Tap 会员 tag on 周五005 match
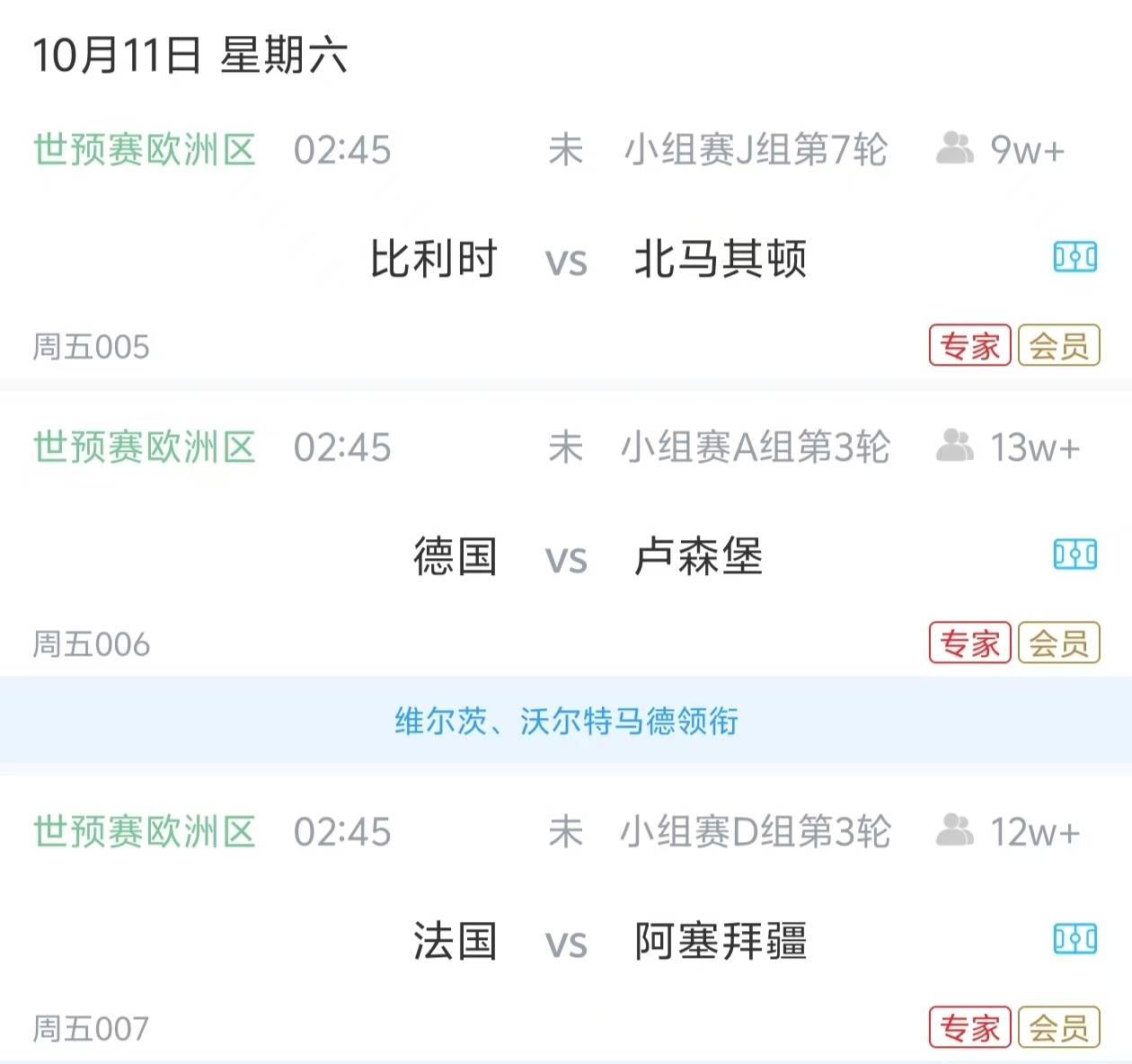Viewport: 1132px width, 1064px height. point(1059,346)
